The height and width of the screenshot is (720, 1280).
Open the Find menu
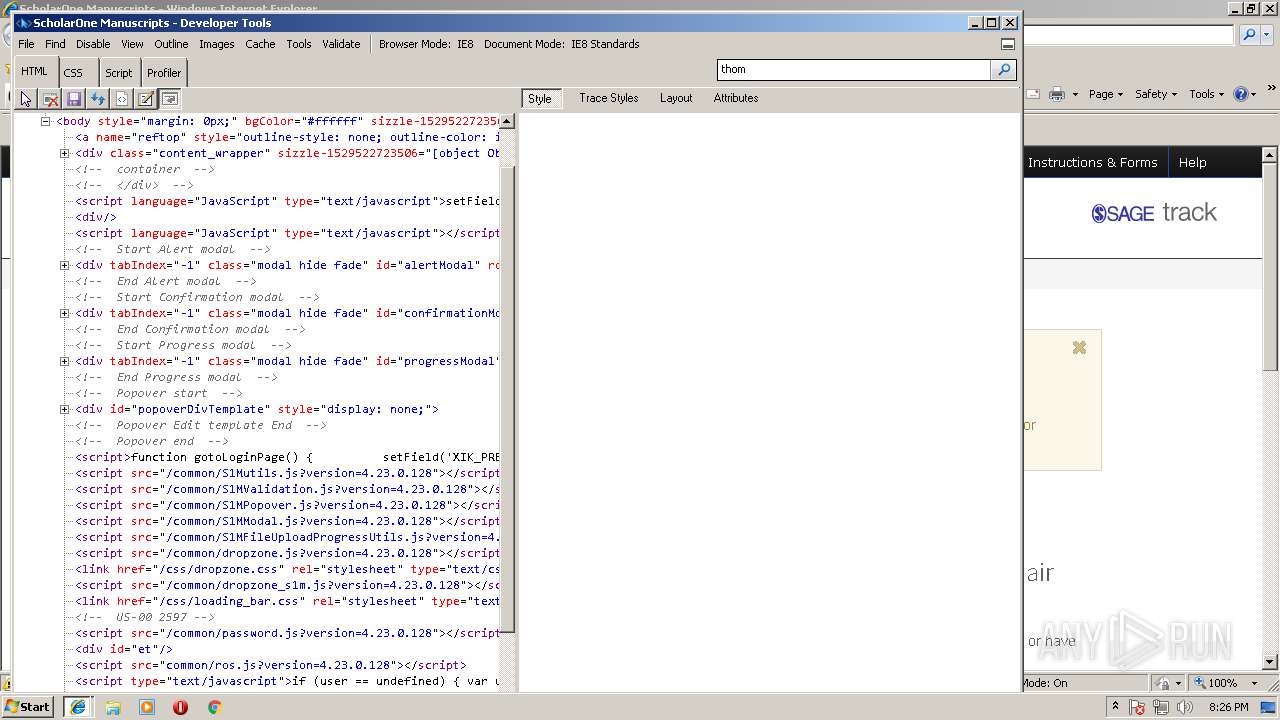(x=55, y=44)
